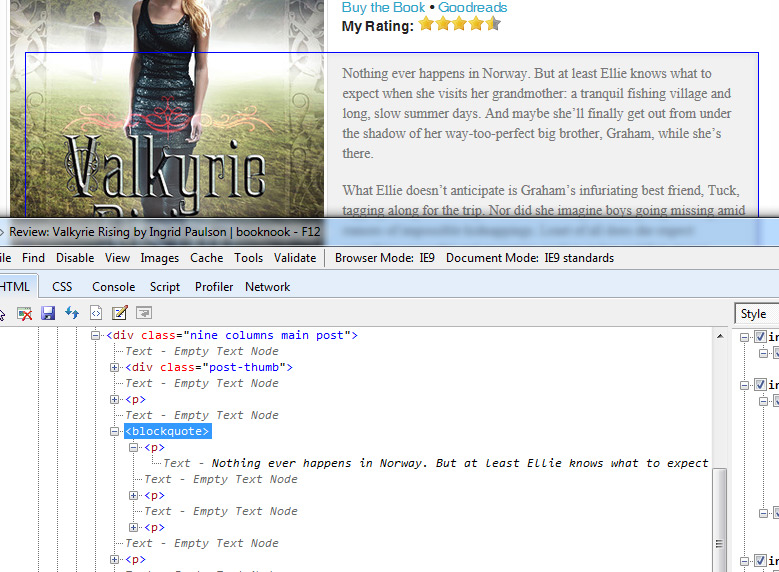Follow the Goodreads link
The image size is (779, 572).
pos(472,8)
